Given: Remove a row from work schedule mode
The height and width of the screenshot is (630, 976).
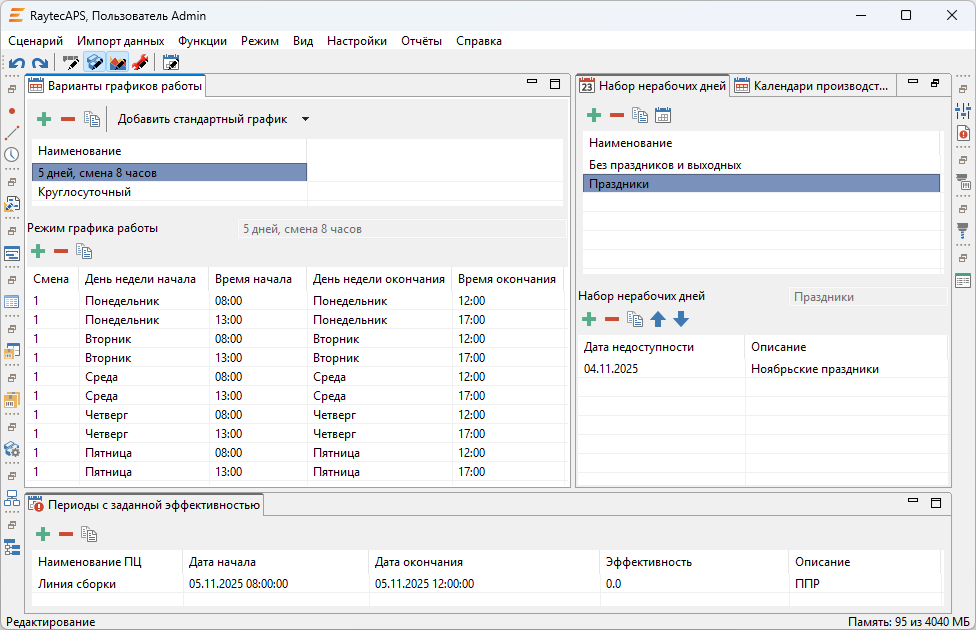Looking at the screenshot, I should 61,252.
